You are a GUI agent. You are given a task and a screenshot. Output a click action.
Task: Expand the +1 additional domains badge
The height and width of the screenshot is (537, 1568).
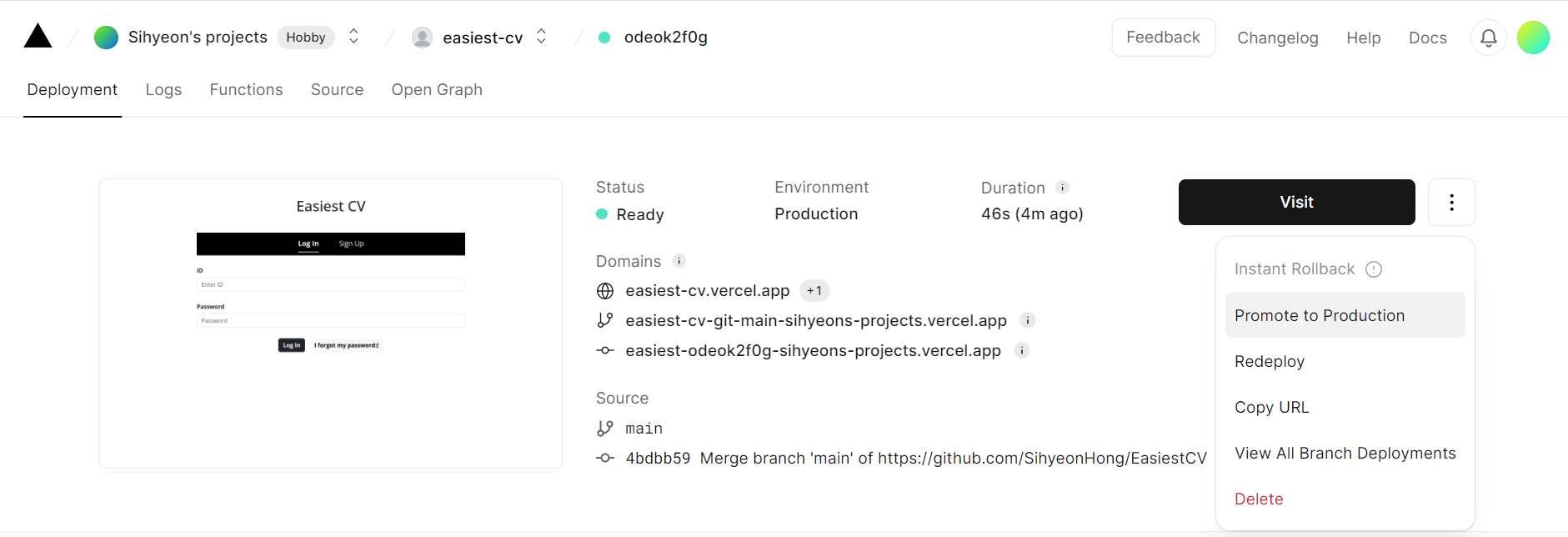click(814, 291)
